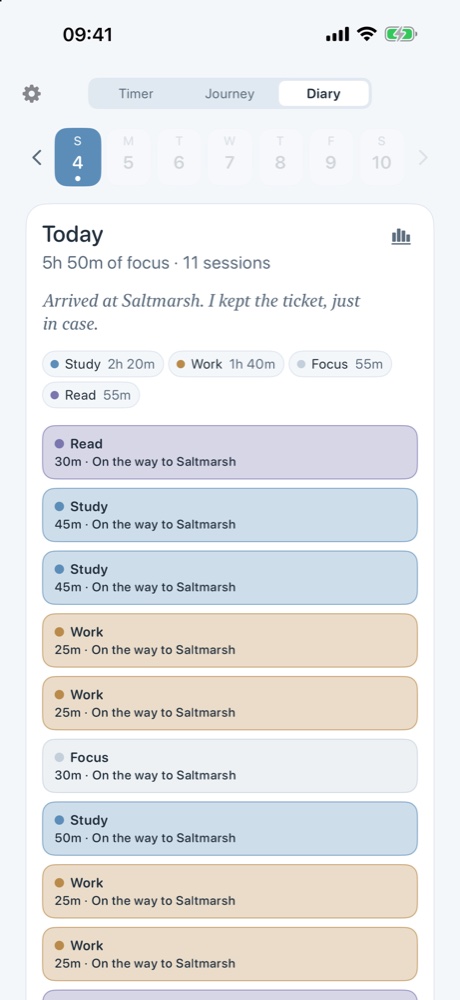Open the bar chart statistics icon

(x=401, y=237)
